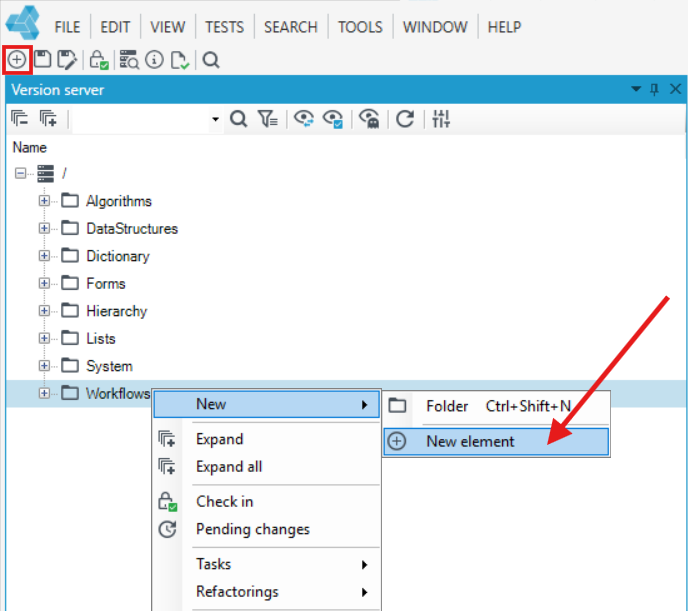Open the Version server panel options arrow
Viewport: 688px width, 611px height.
click(x=636, y=89)
